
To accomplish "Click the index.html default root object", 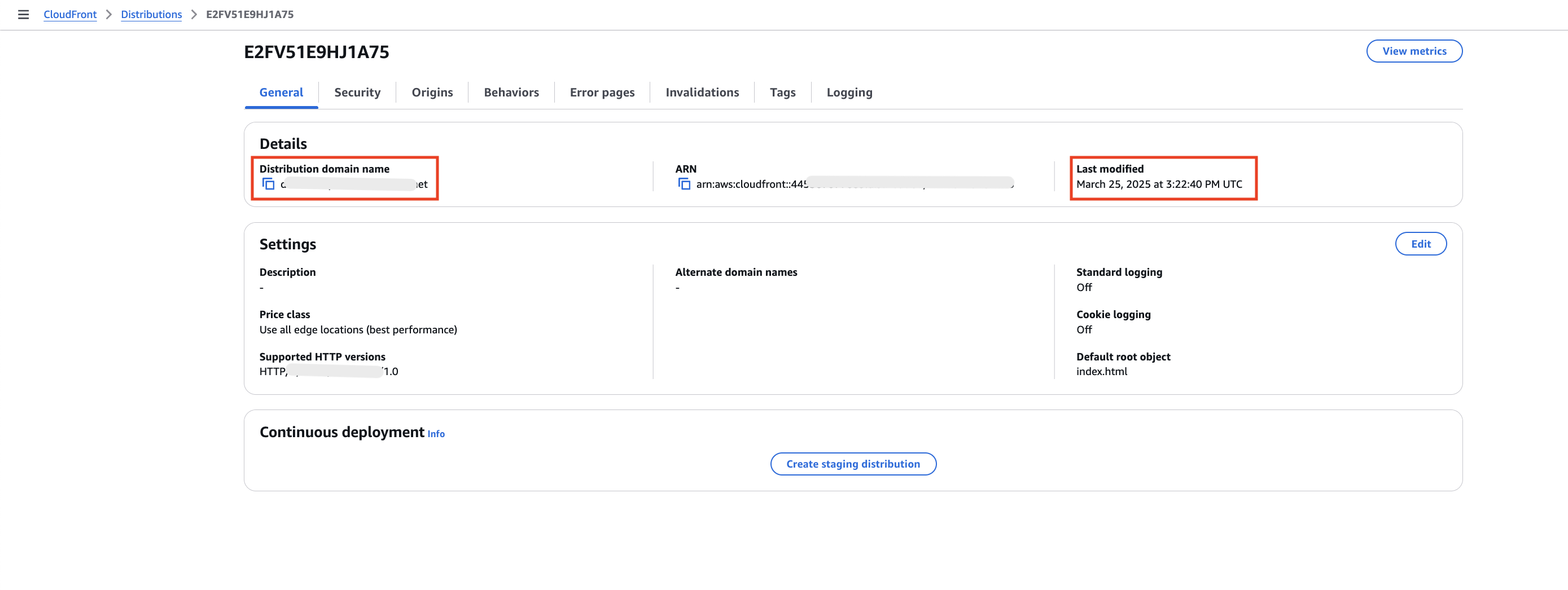I will point(1101,372).
